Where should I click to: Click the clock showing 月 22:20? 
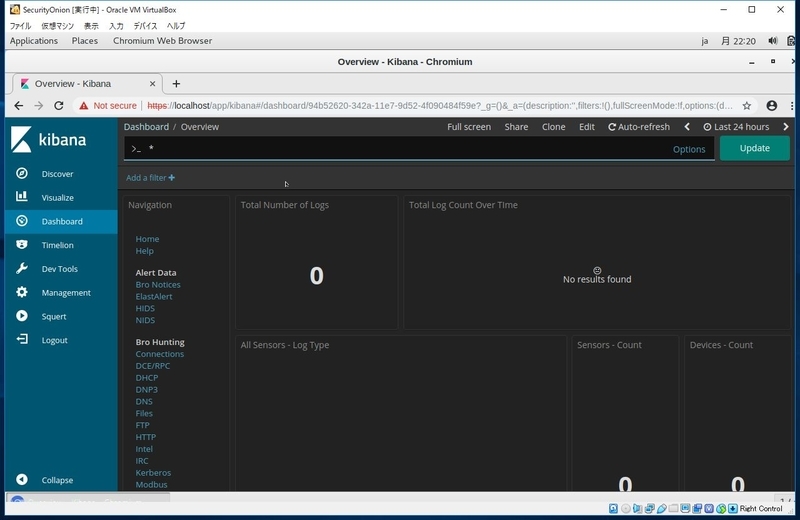pos(738,41)
